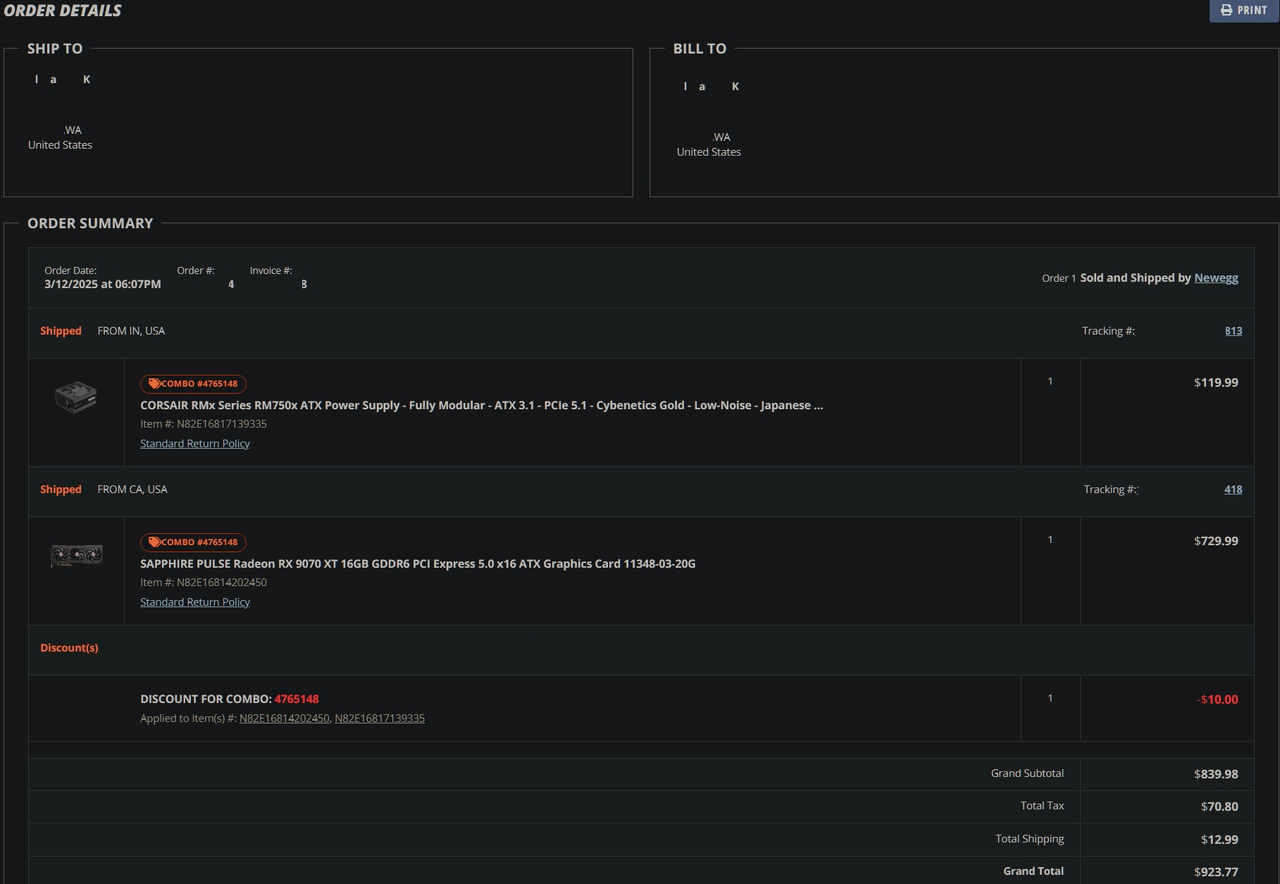Click the Shipped status from IN, USA
Screen dimensions: 1280x884
click(x=61, y=331)
